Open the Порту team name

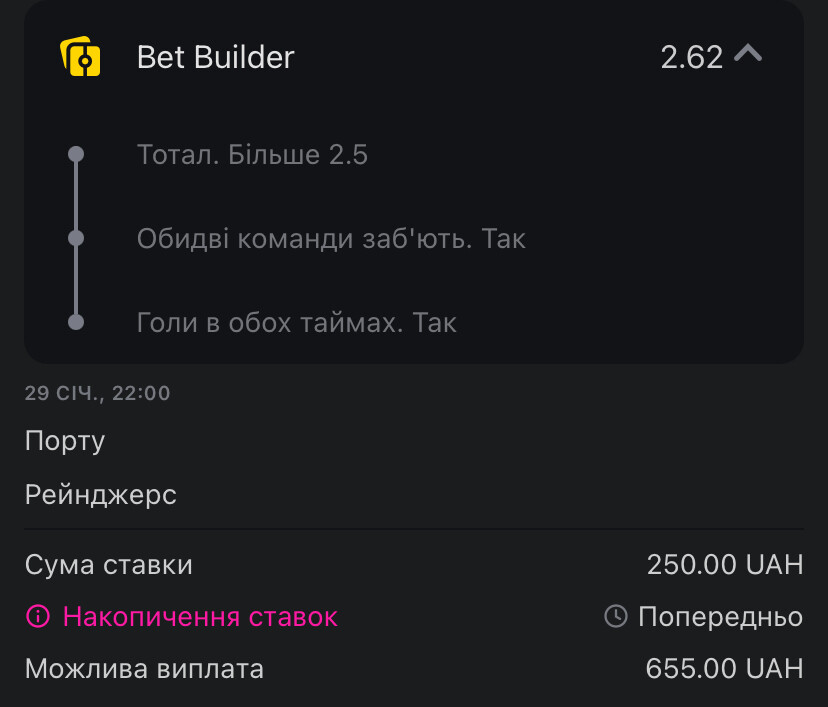(65, 441)
